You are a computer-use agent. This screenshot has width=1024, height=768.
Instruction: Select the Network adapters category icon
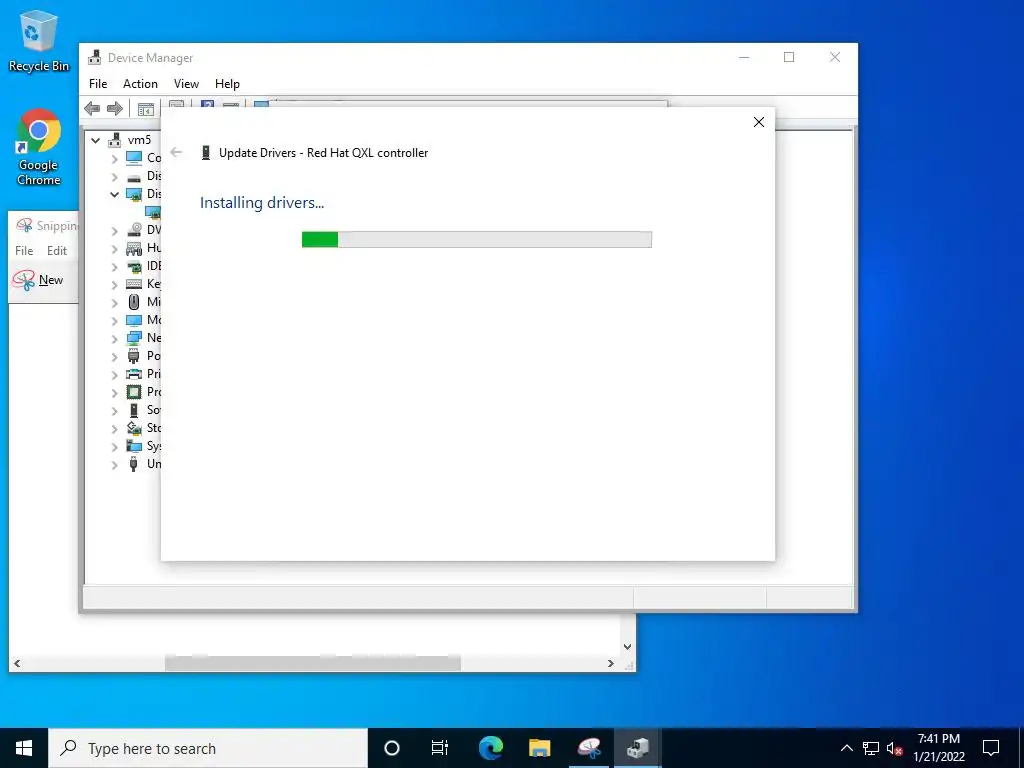(134, 338)
